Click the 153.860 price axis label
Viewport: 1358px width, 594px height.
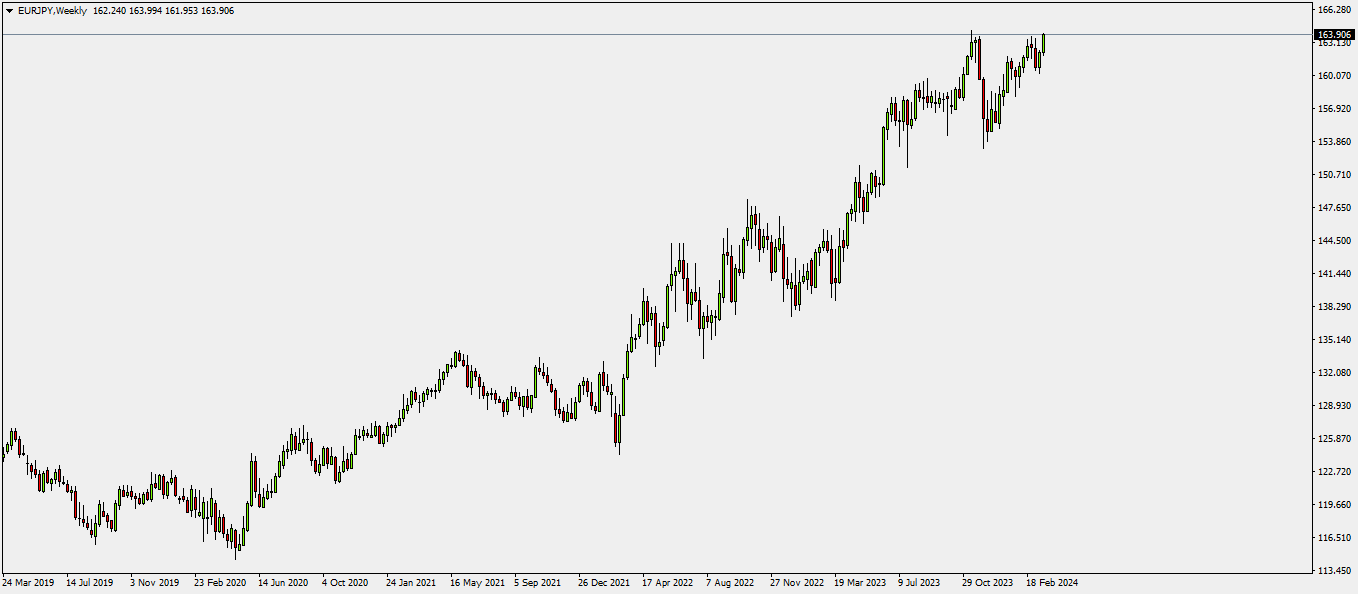point(1335,142)
